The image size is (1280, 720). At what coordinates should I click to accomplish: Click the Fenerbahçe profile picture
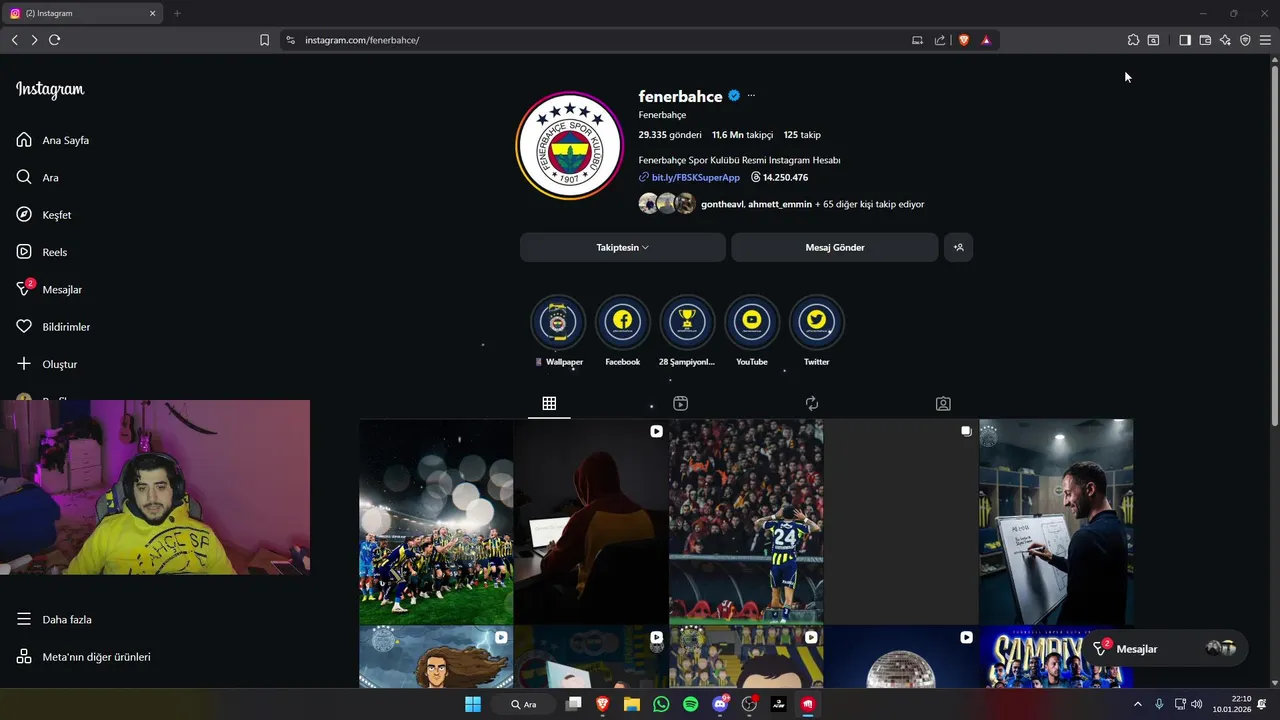[x=570, y=146]
